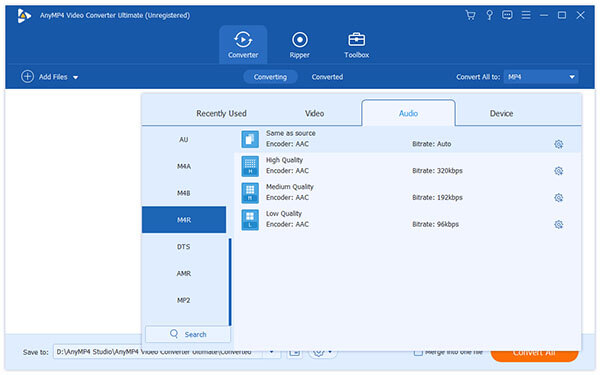600x375 pixels.
Task: Switch to the Converter module
Action: click(x=243, y=45)
